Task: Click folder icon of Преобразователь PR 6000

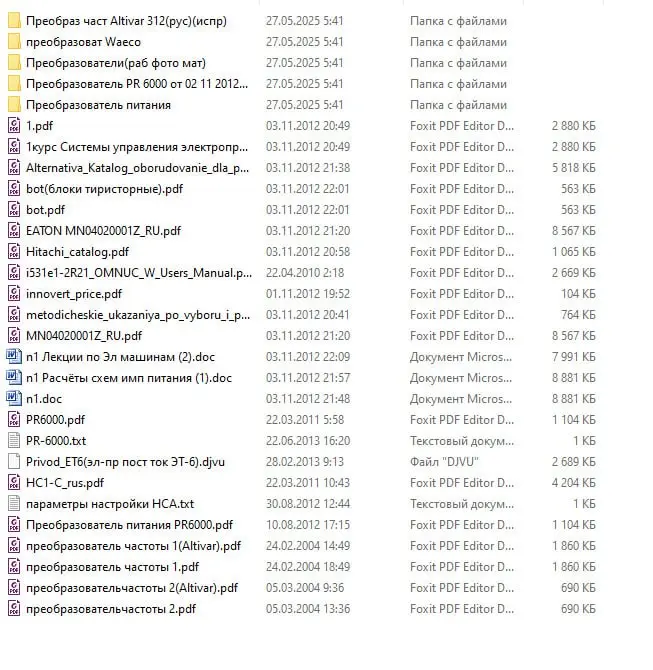Action: (x=14, y=83)
